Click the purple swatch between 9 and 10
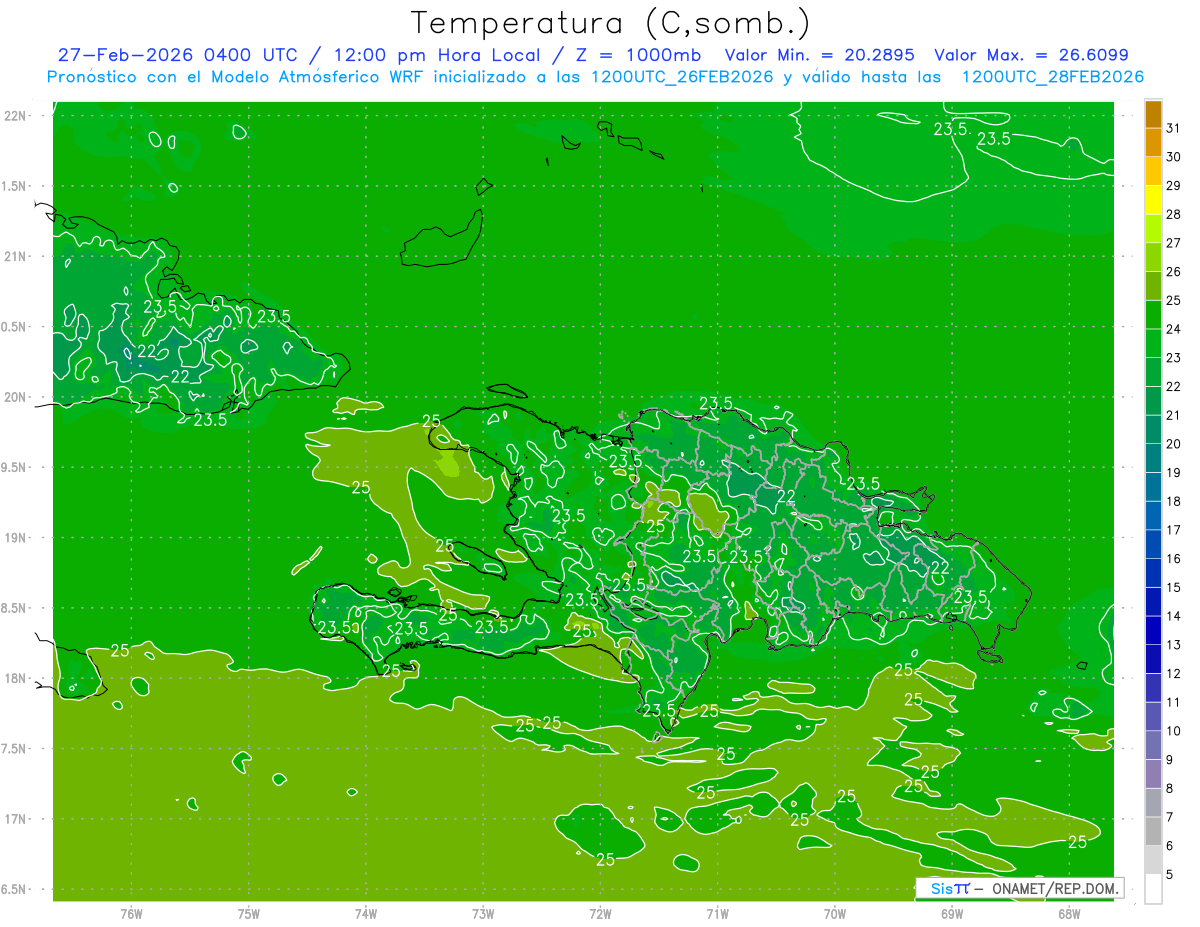Viewport: 1200px width, 927px height. [x=1153, y=745]
